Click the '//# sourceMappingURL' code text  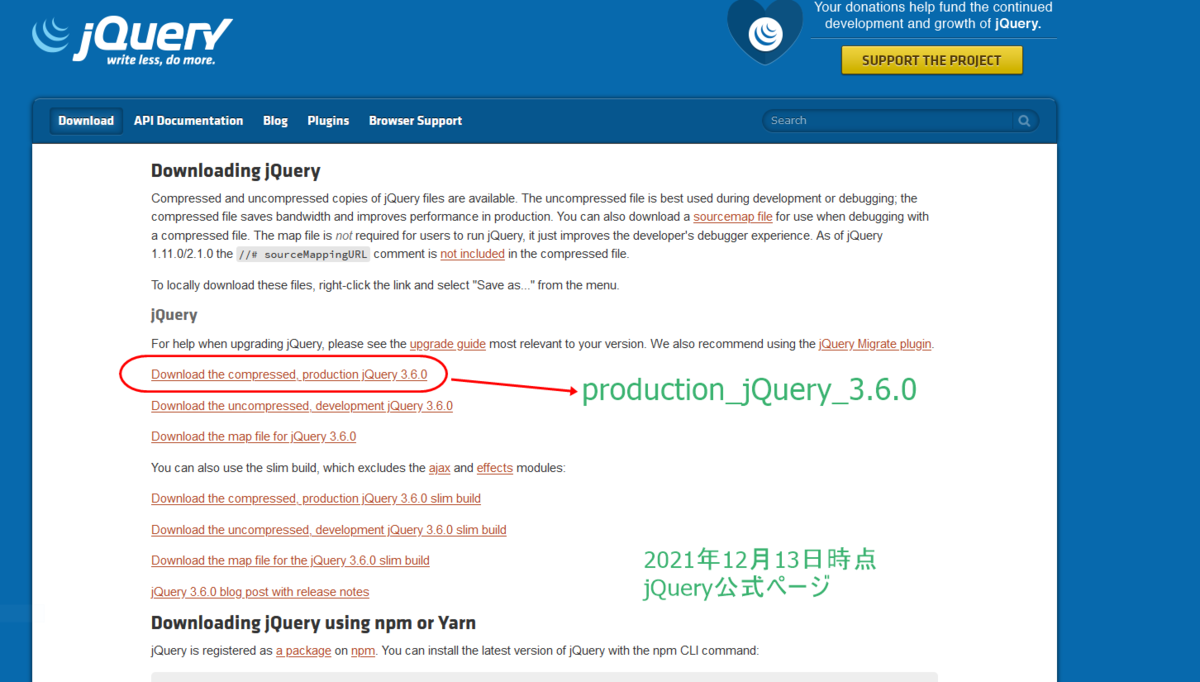coord(303,254)
